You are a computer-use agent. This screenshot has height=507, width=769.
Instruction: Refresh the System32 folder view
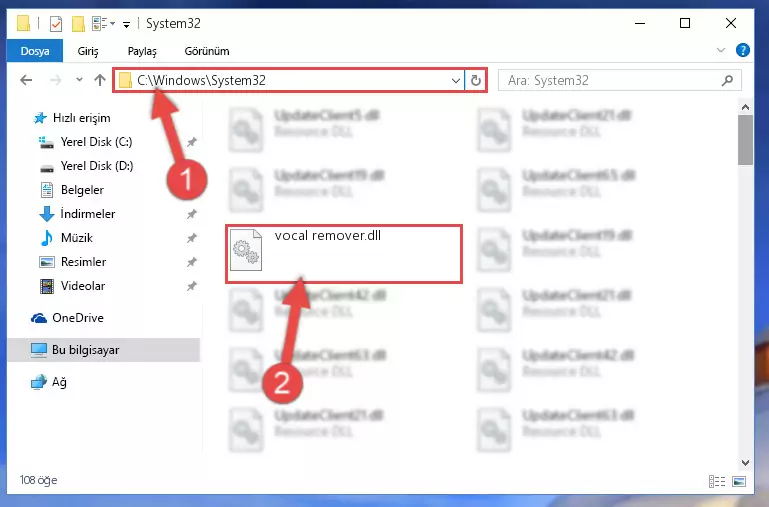(x=476, y=80)
